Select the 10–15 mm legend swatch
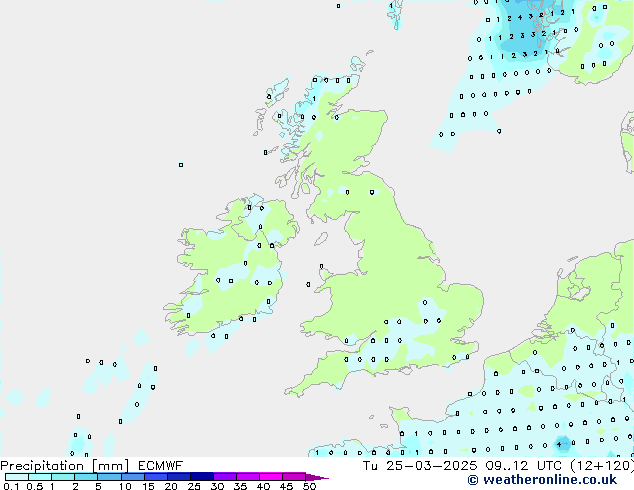 click(132, 477)
